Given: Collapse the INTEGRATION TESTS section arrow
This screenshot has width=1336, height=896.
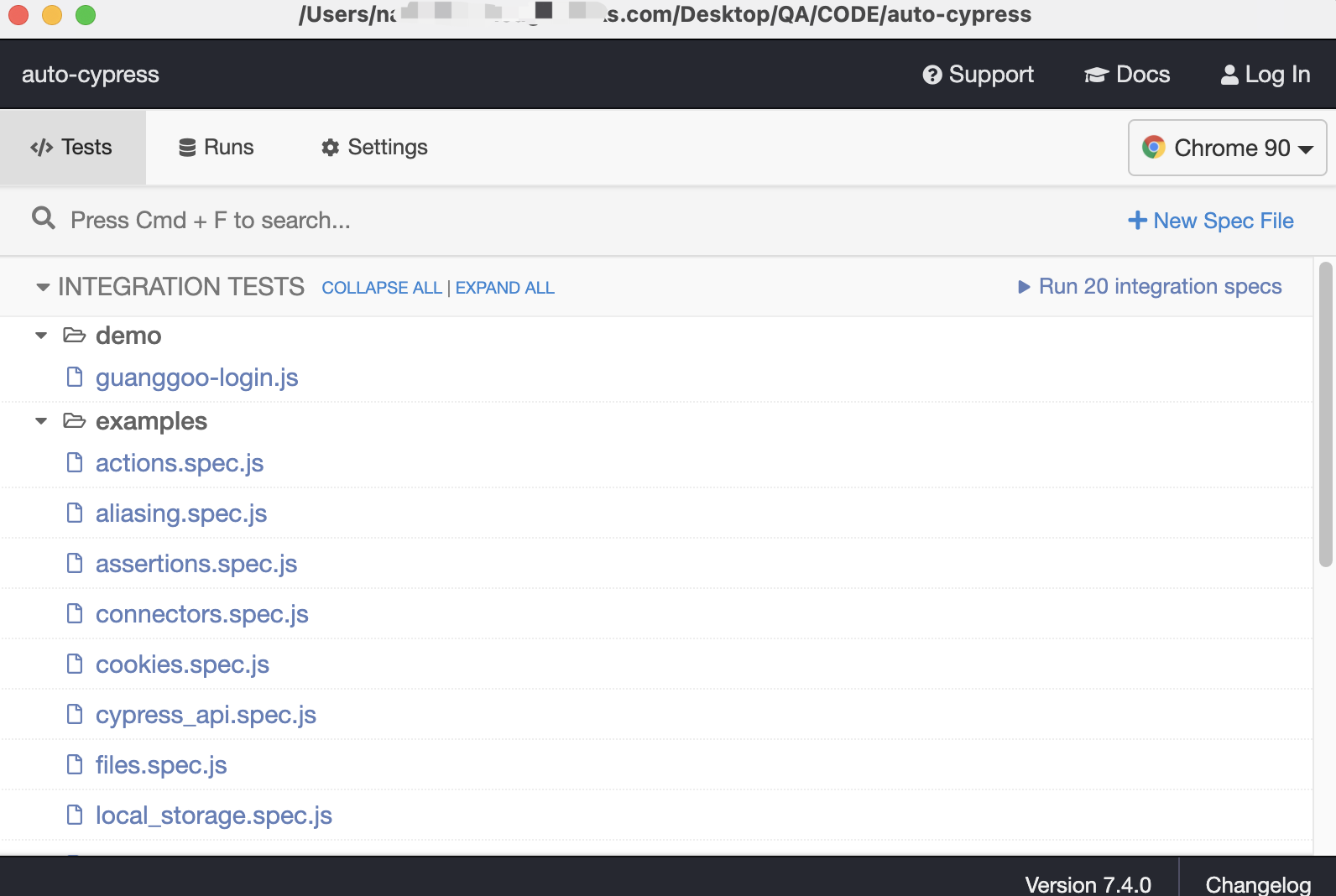Looking at the screenshot, I should [43, 288].
